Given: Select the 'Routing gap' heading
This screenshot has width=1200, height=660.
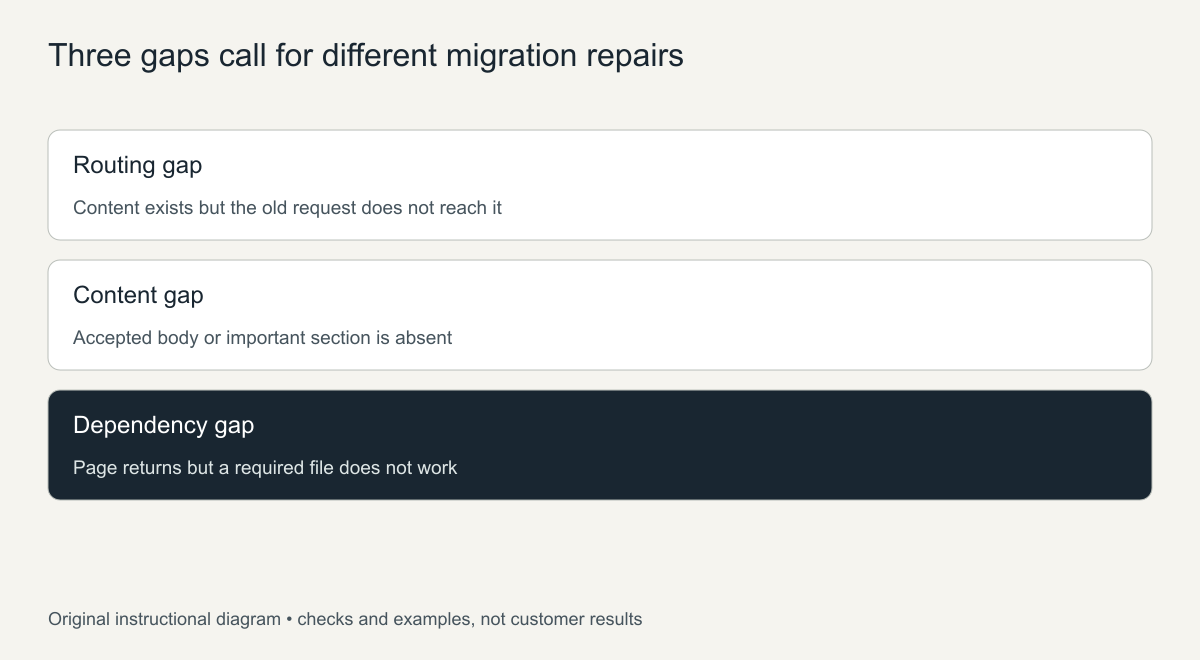Looking at the screenshot, I should (x=137, y=166).
